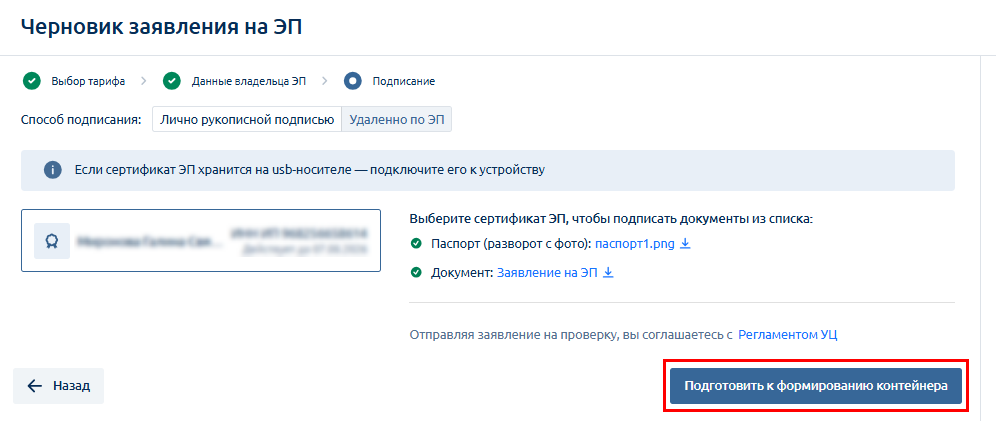Click the green check icon for Выбор тарифа
The width and height of the screenshot is (996, 421).
[31, 81]
